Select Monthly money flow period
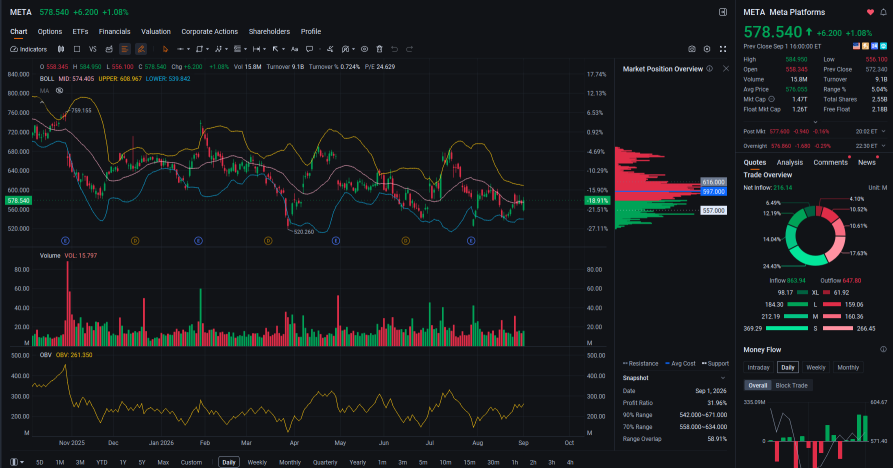 pos(848,368)
